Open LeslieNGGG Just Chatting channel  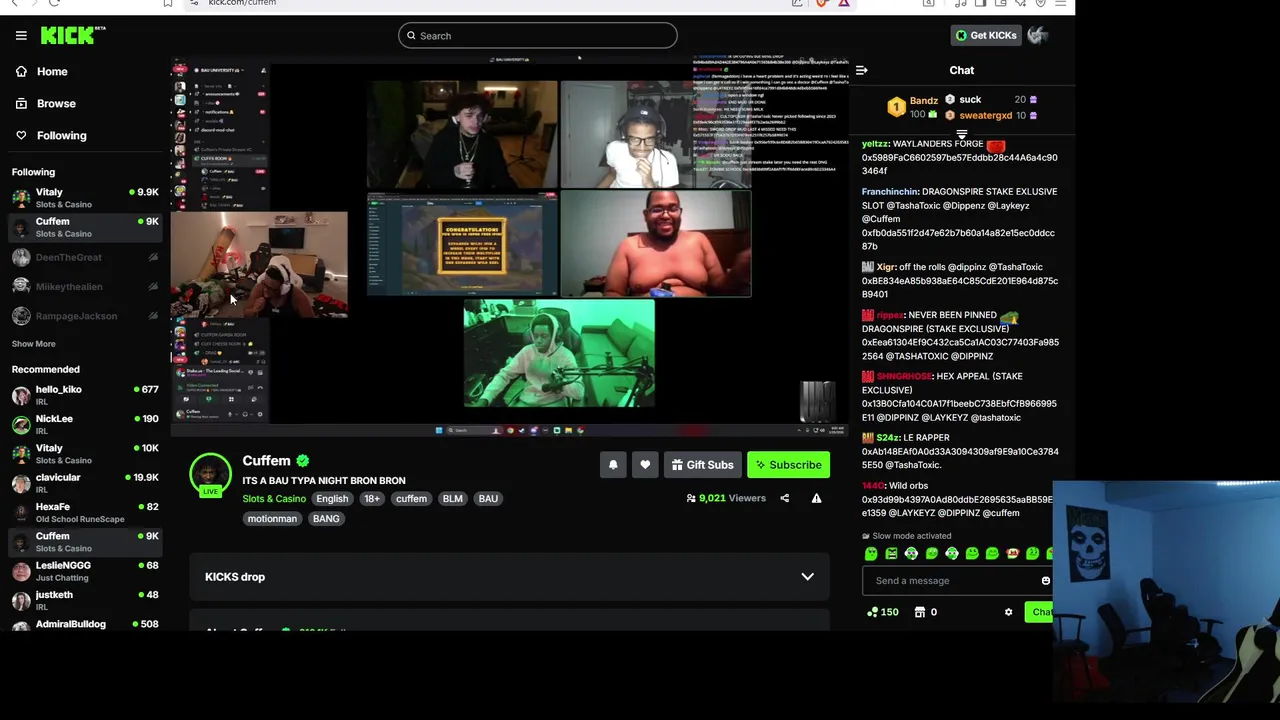point(85,571)
